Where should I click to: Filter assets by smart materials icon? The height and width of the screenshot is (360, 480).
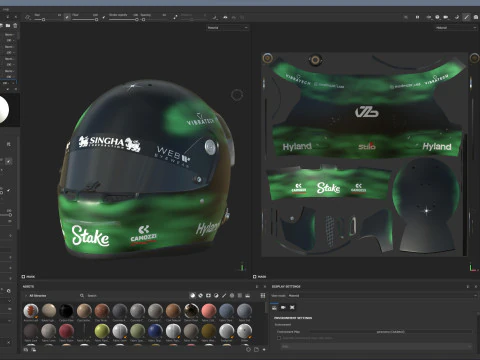(200, 295)
